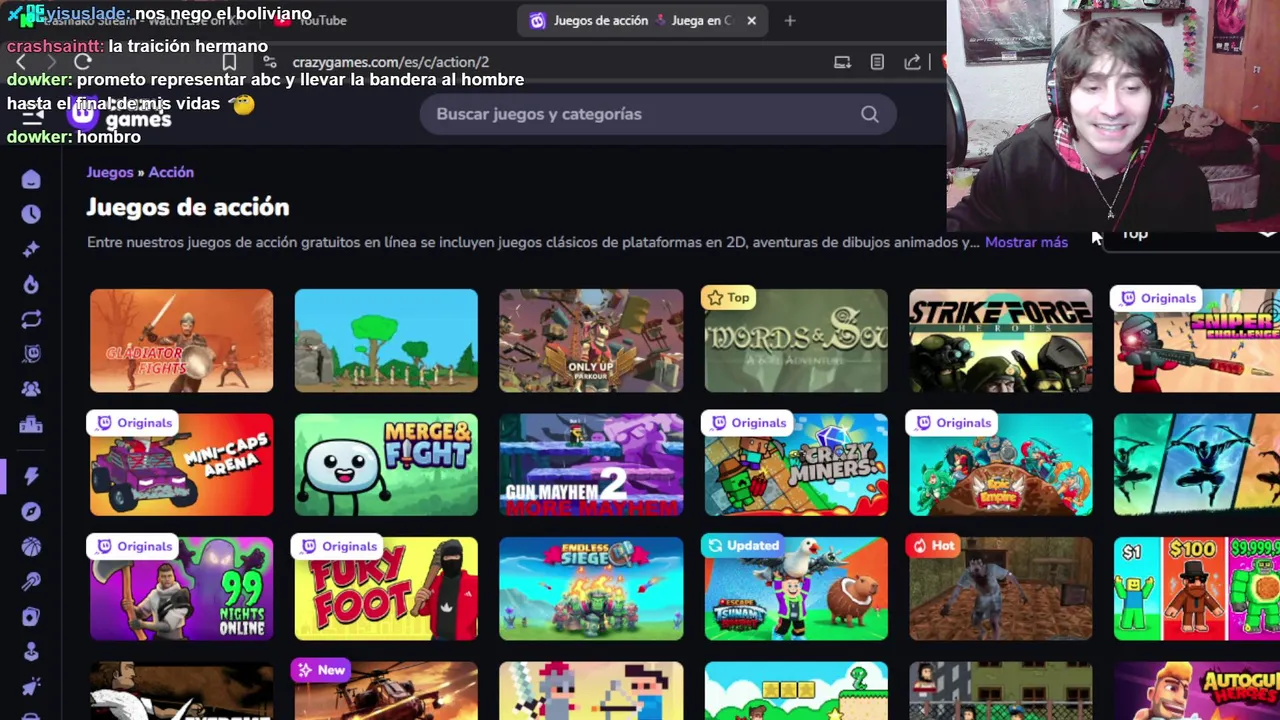Screen dimensions: 1280x720
Task: Open multiplayer people icon in sidebar
Action: pos(31,389)
